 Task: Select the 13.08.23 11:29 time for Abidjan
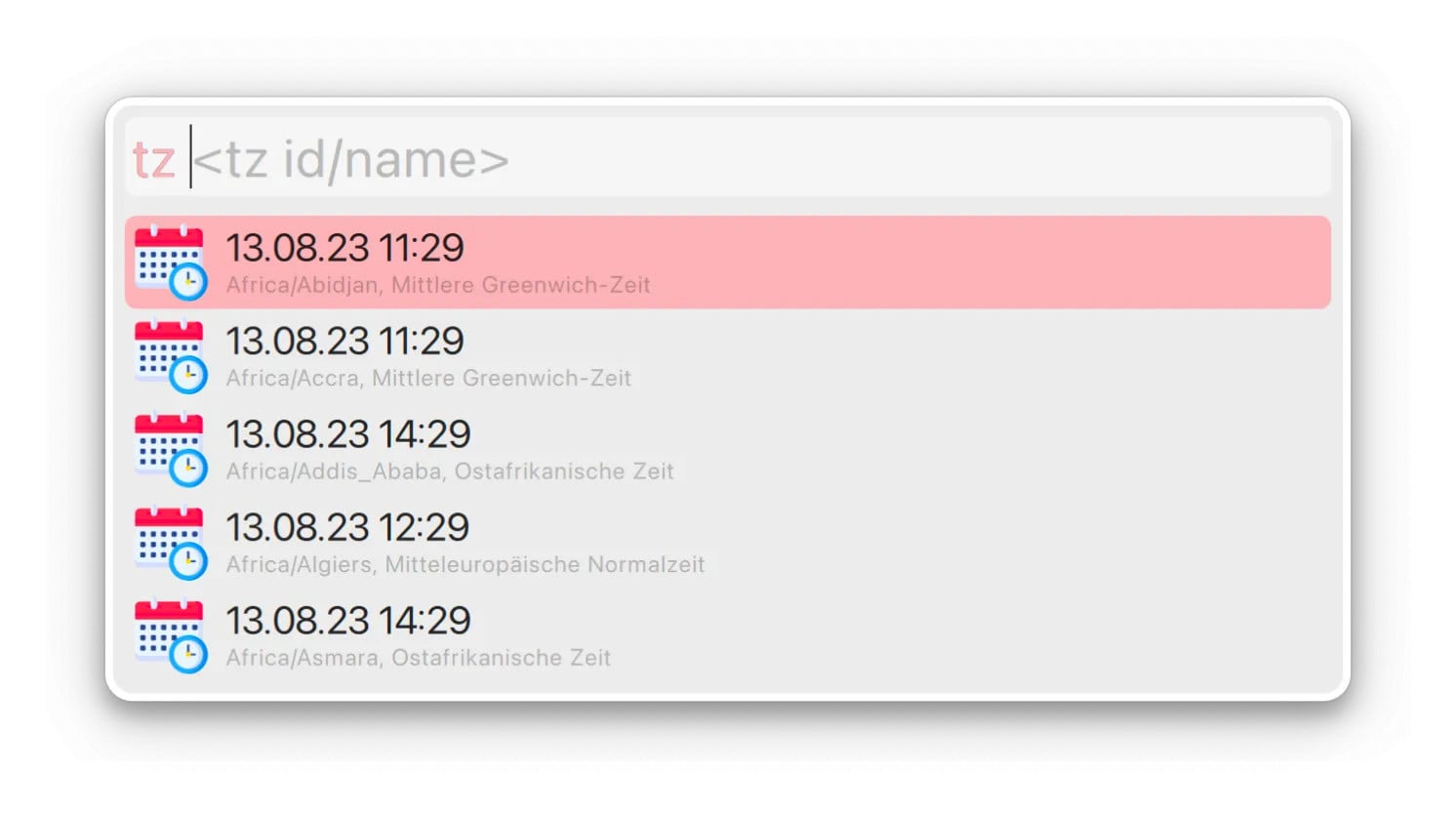click(x=344, y=248)
